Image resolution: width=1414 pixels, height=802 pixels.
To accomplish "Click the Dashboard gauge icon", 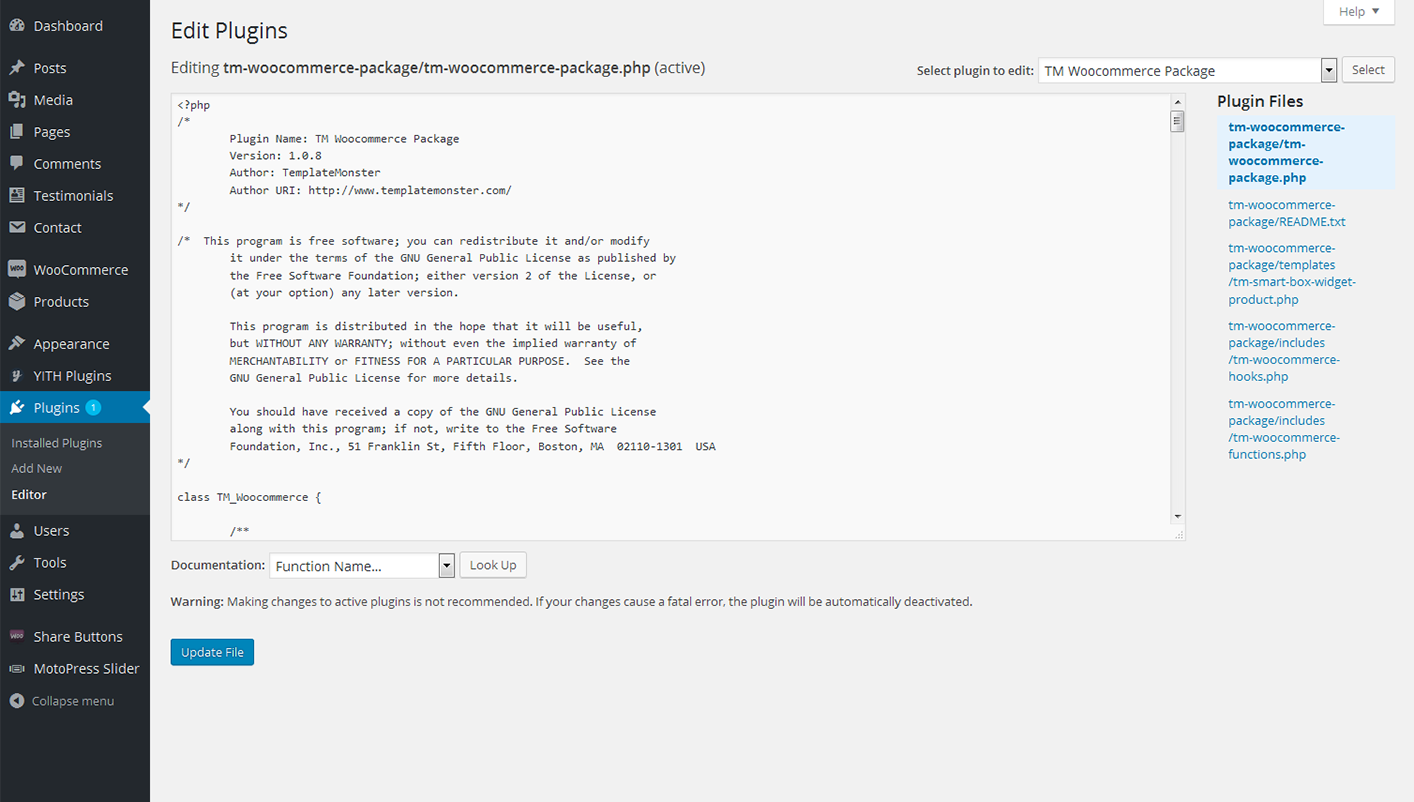I will [17, 26].
